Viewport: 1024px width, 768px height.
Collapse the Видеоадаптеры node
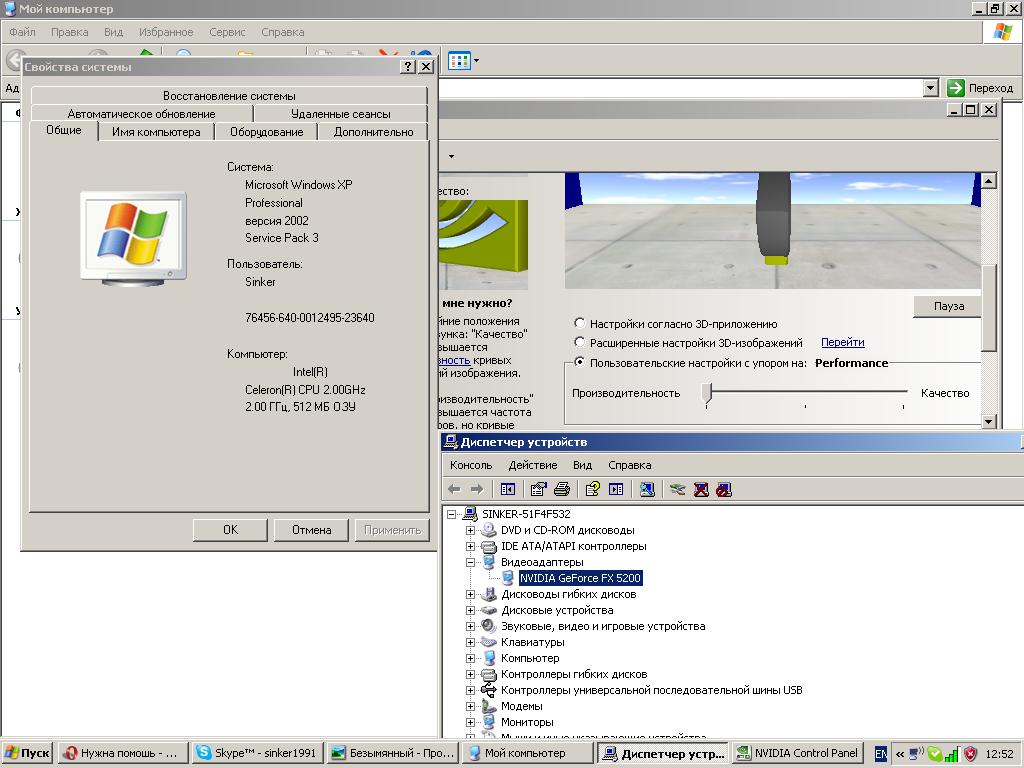470,562
